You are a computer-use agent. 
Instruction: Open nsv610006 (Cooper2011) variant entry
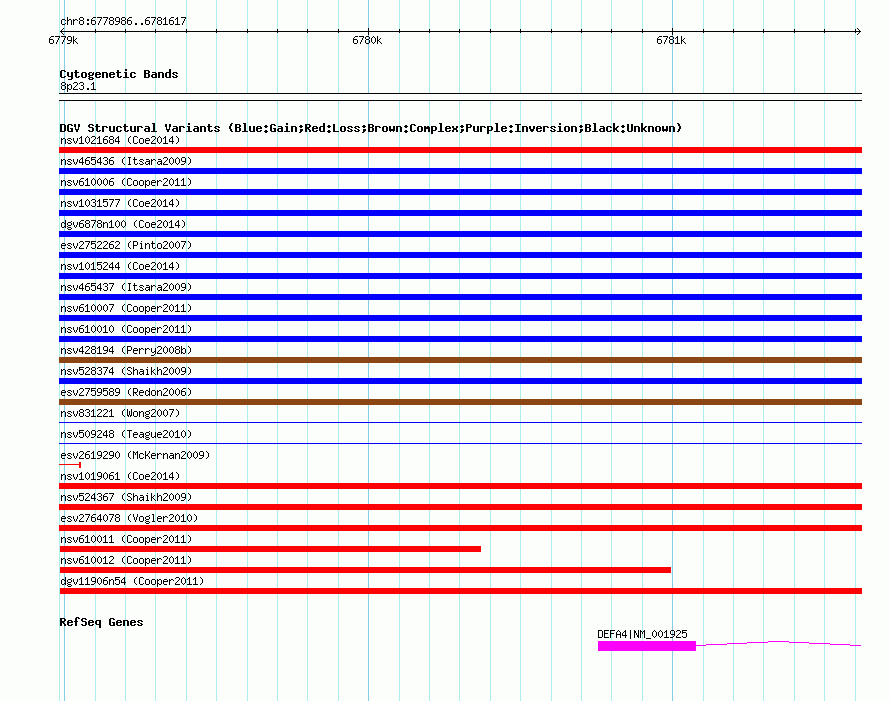pyautogui.click(x=126, y=182)
